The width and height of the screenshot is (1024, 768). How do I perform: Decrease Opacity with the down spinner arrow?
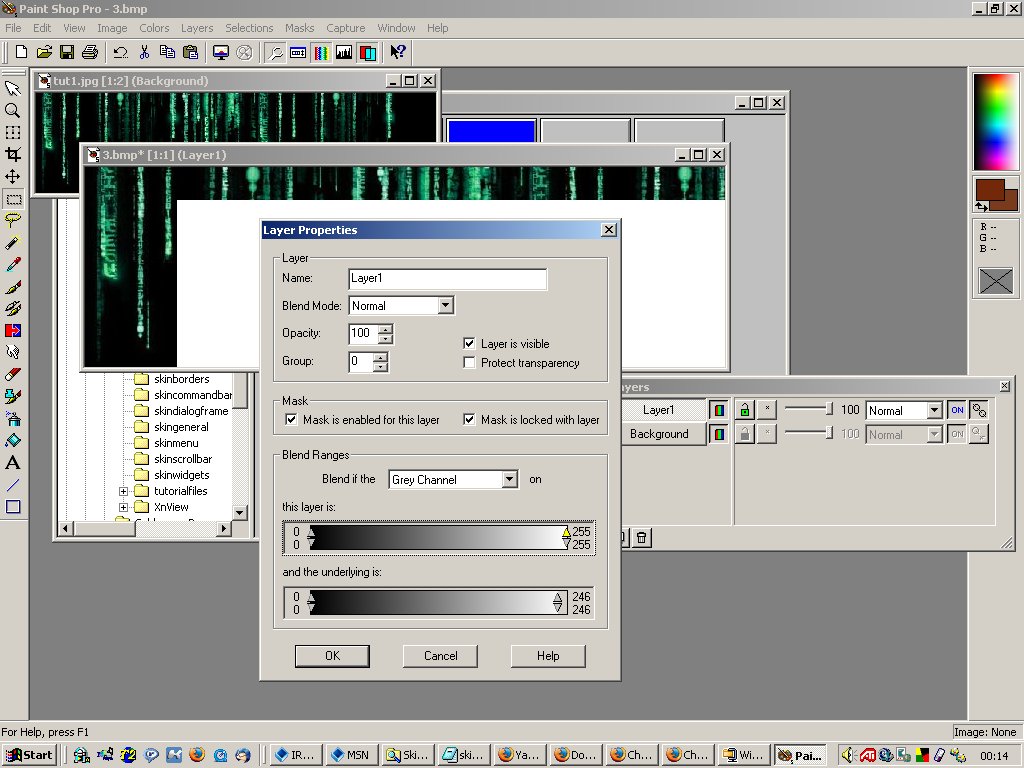click(x=386, y=338)
